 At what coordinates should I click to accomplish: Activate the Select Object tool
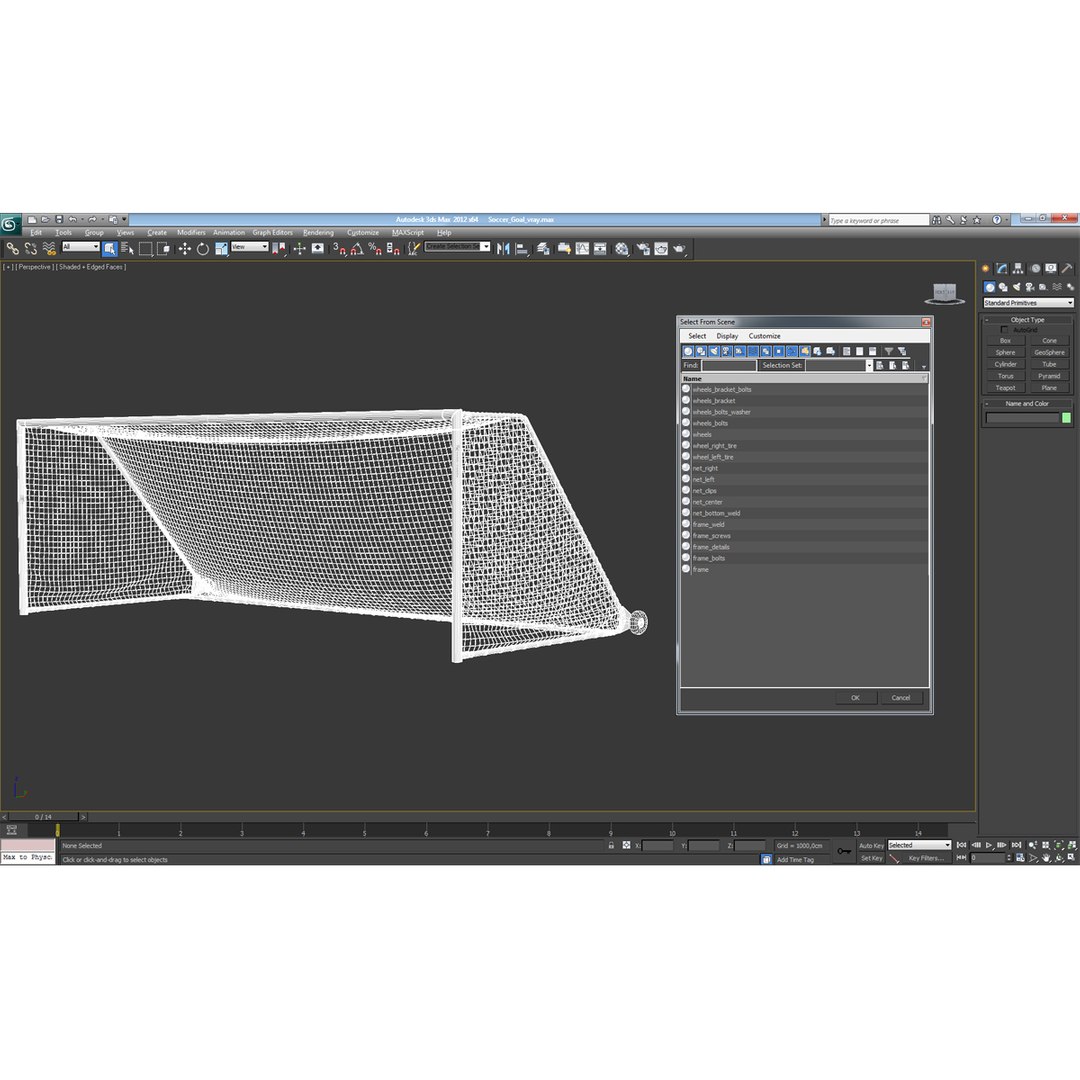click(x=110, y=249)
